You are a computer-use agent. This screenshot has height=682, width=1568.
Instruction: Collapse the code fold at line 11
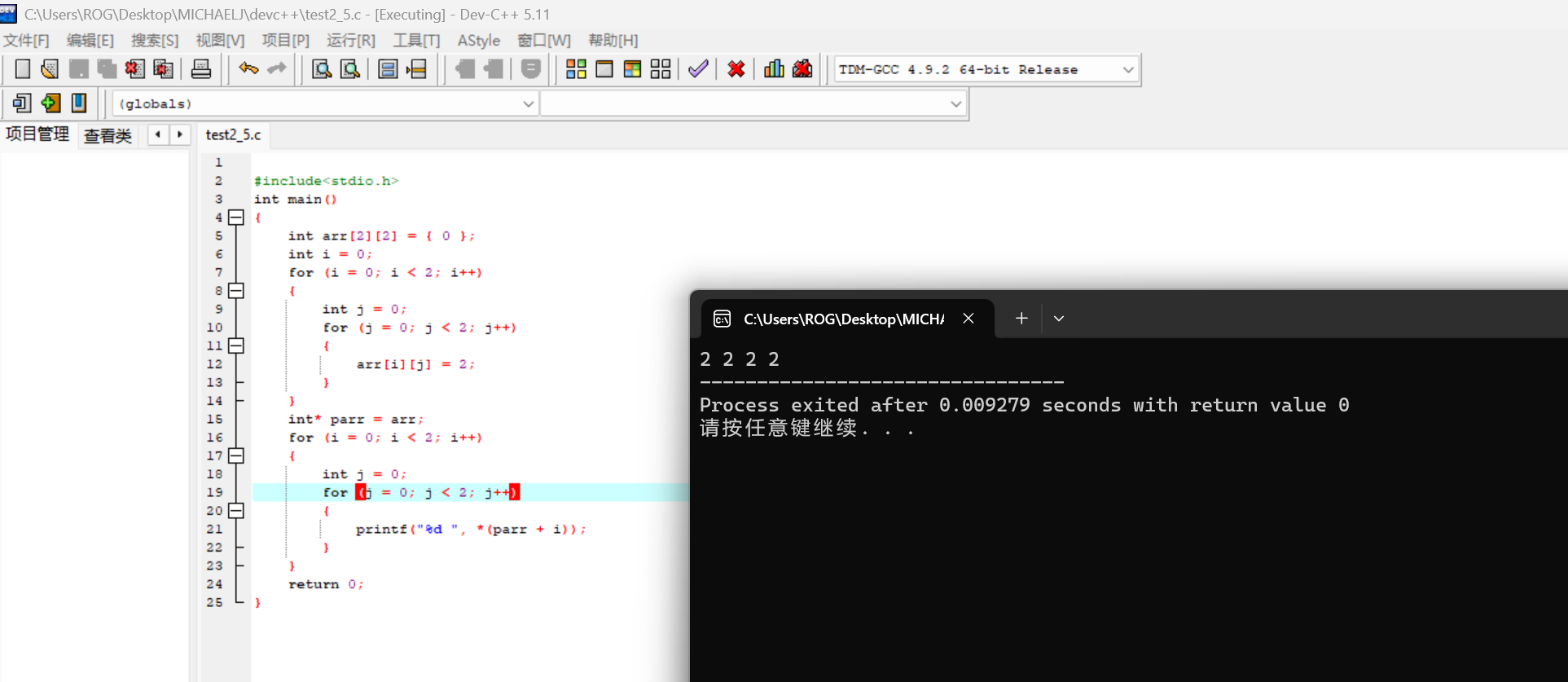236,345
